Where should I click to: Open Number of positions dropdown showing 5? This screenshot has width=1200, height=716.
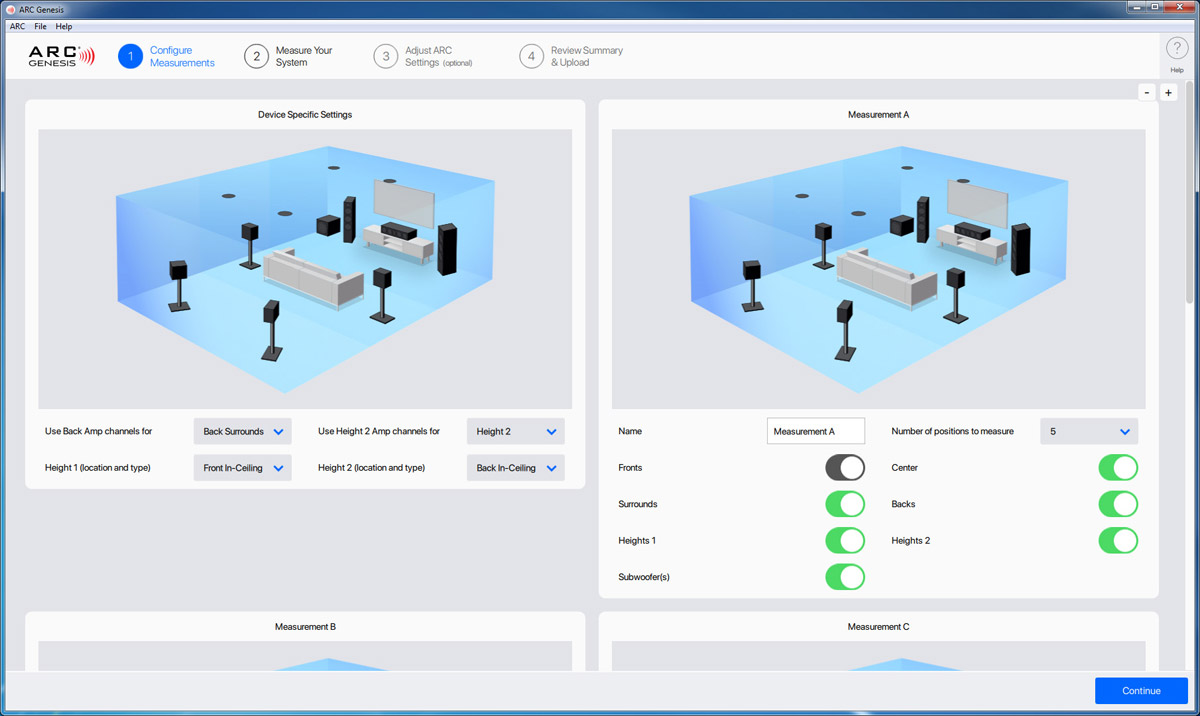[x=1089, y=432]
